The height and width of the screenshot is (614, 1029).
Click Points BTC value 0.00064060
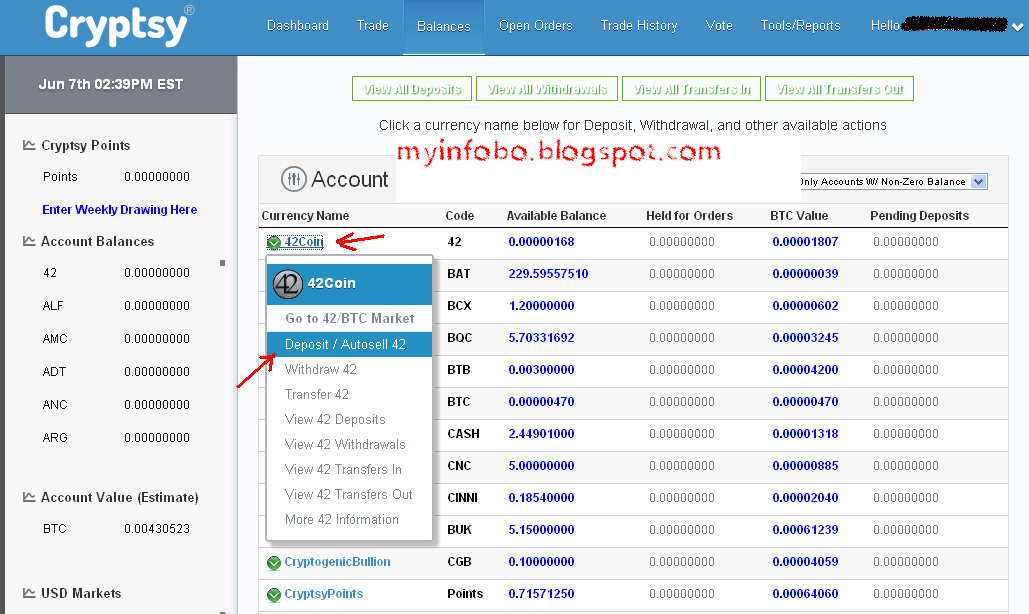tap(805, 594)
